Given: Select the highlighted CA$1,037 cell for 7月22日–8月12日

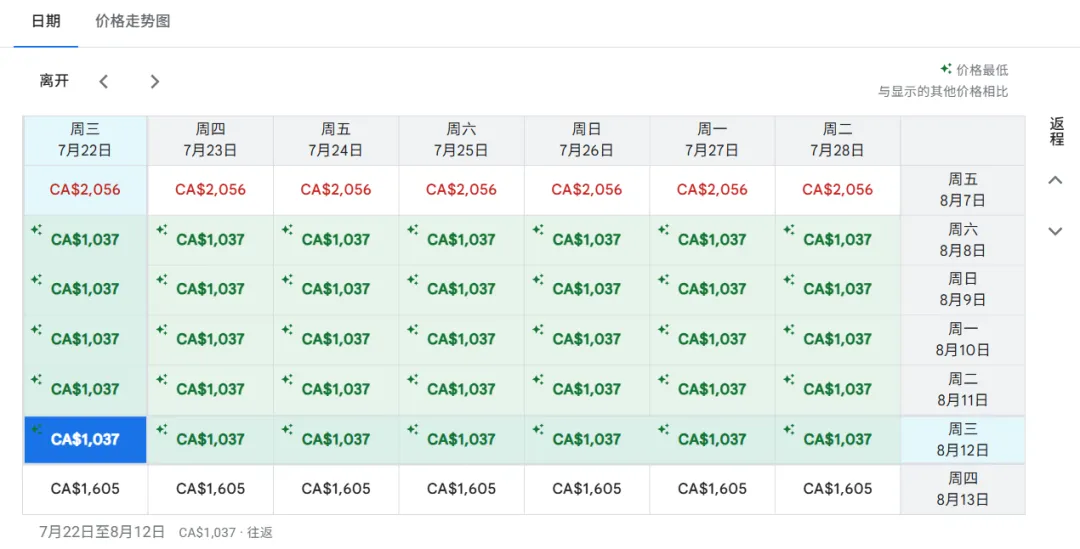Looking at the screenshot, I should (85, 439).
